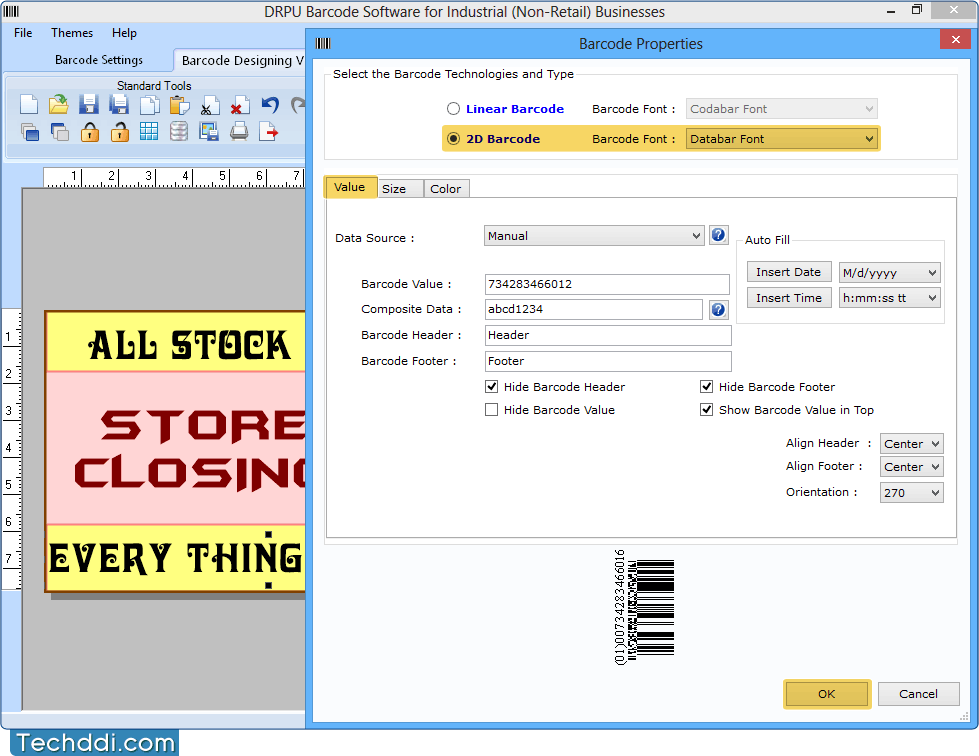Screen dimensions: 979x756
Task: Open the Help menu
Action: coord(124,32)
